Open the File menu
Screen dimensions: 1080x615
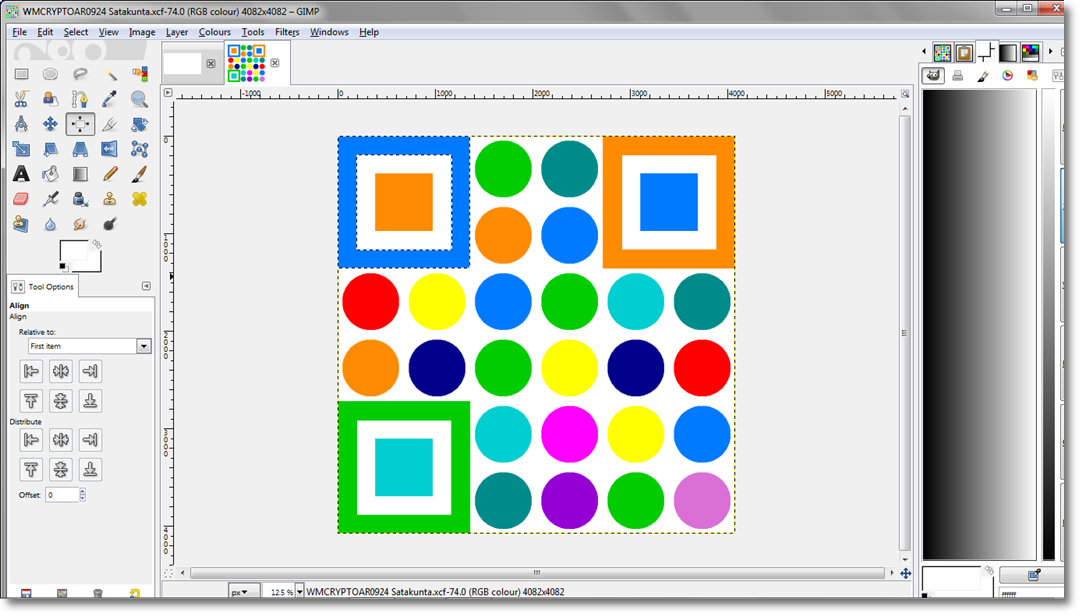tap(19, 32)
